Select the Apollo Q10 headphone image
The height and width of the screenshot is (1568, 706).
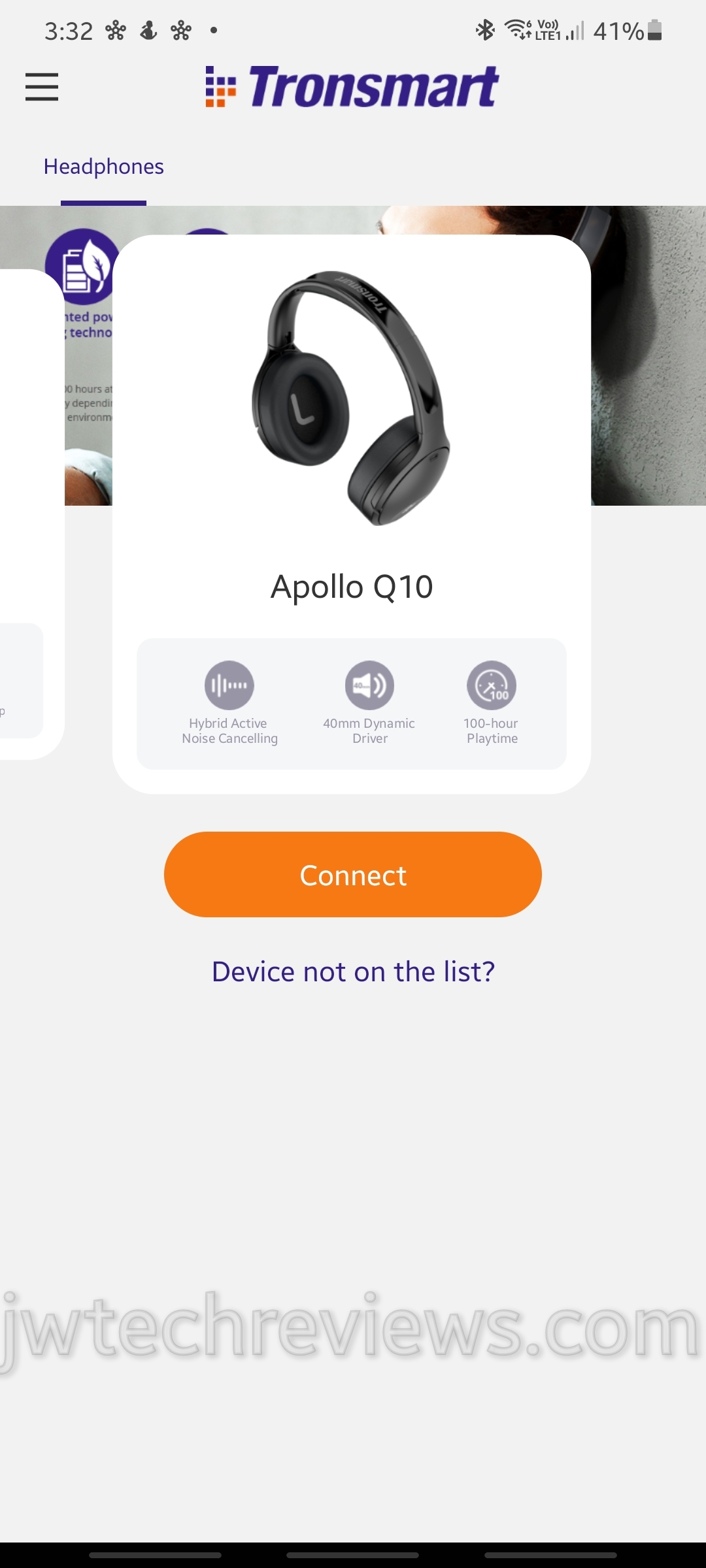(352, 399)
